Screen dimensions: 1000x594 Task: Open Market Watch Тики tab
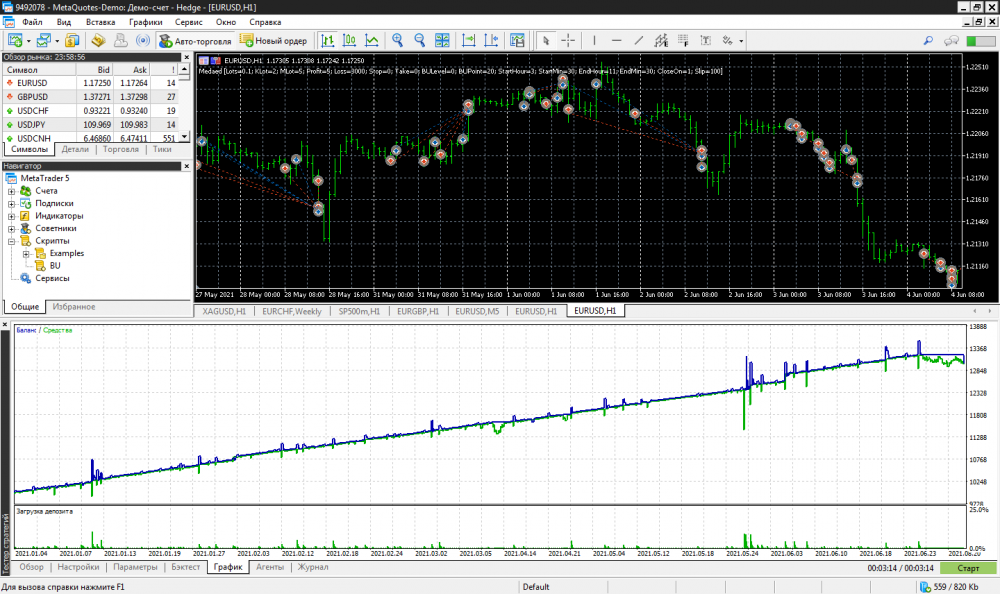(x=162, y=149)
